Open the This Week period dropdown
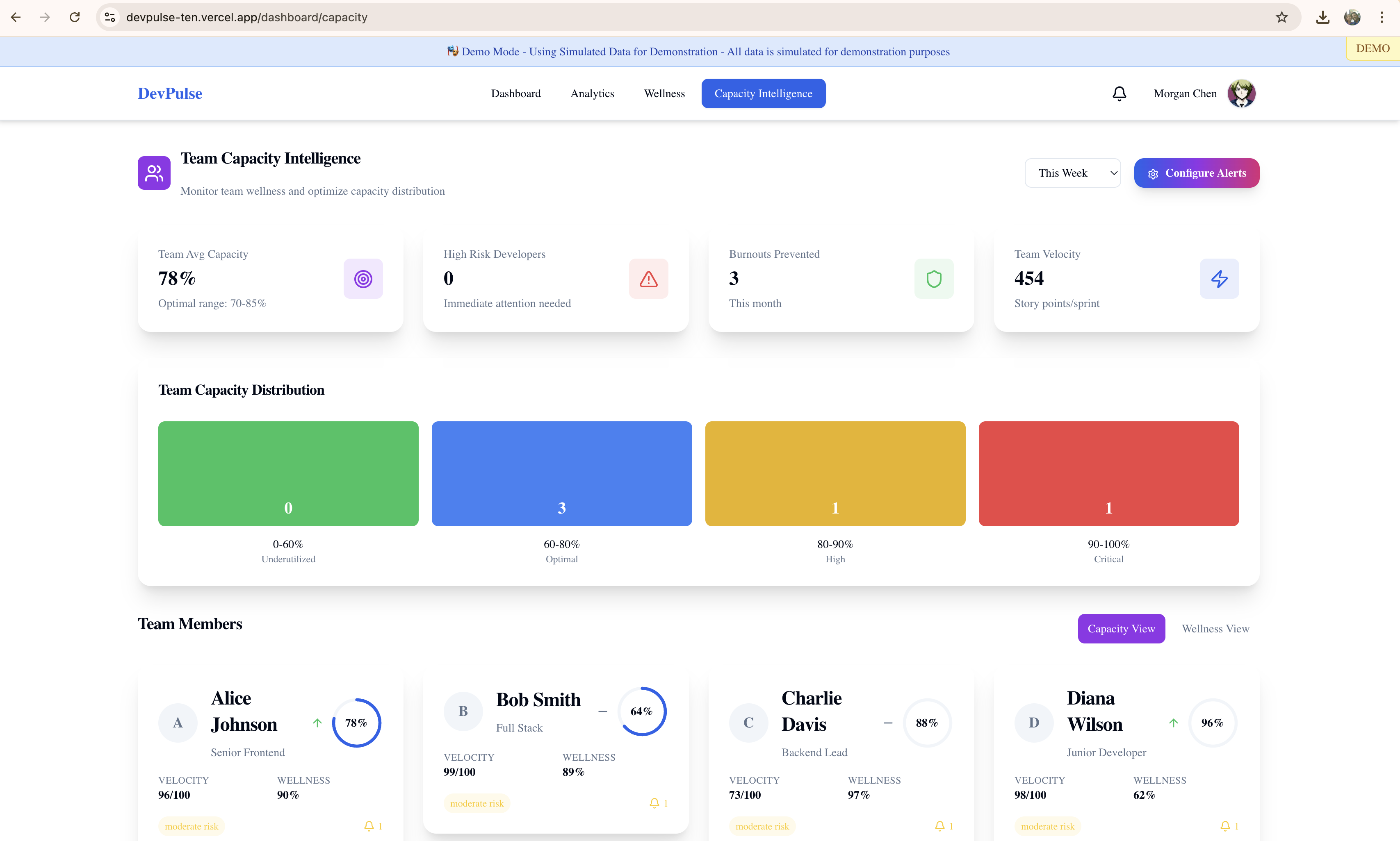This screenshot has height=841, width=1400. tap(1072, 173)
